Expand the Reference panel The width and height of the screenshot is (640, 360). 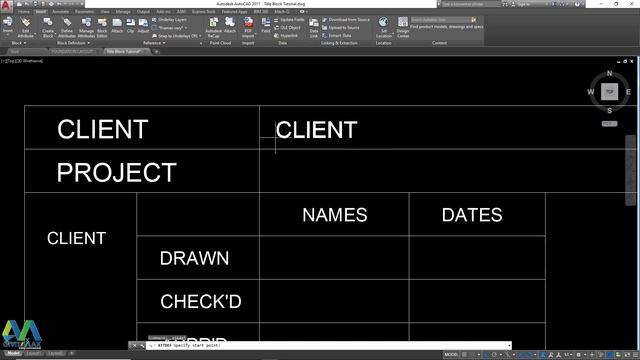coord(154,43)
